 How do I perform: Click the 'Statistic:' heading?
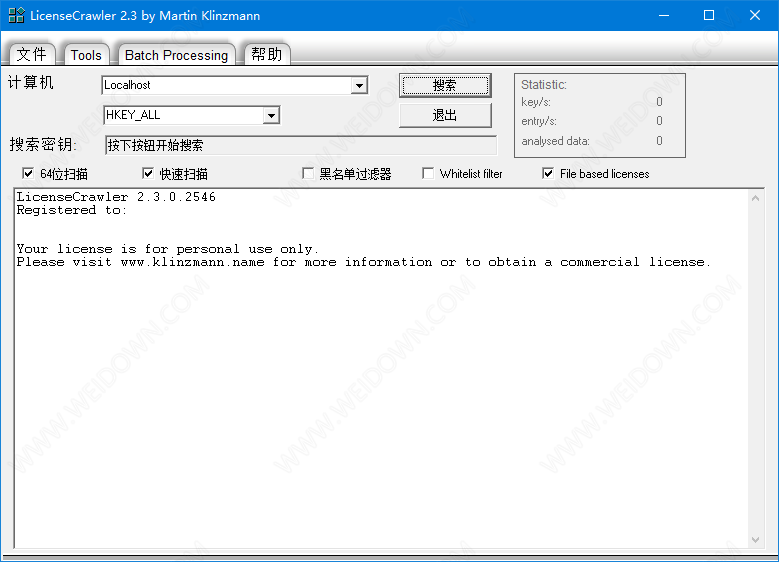click(x=544, y=85)
